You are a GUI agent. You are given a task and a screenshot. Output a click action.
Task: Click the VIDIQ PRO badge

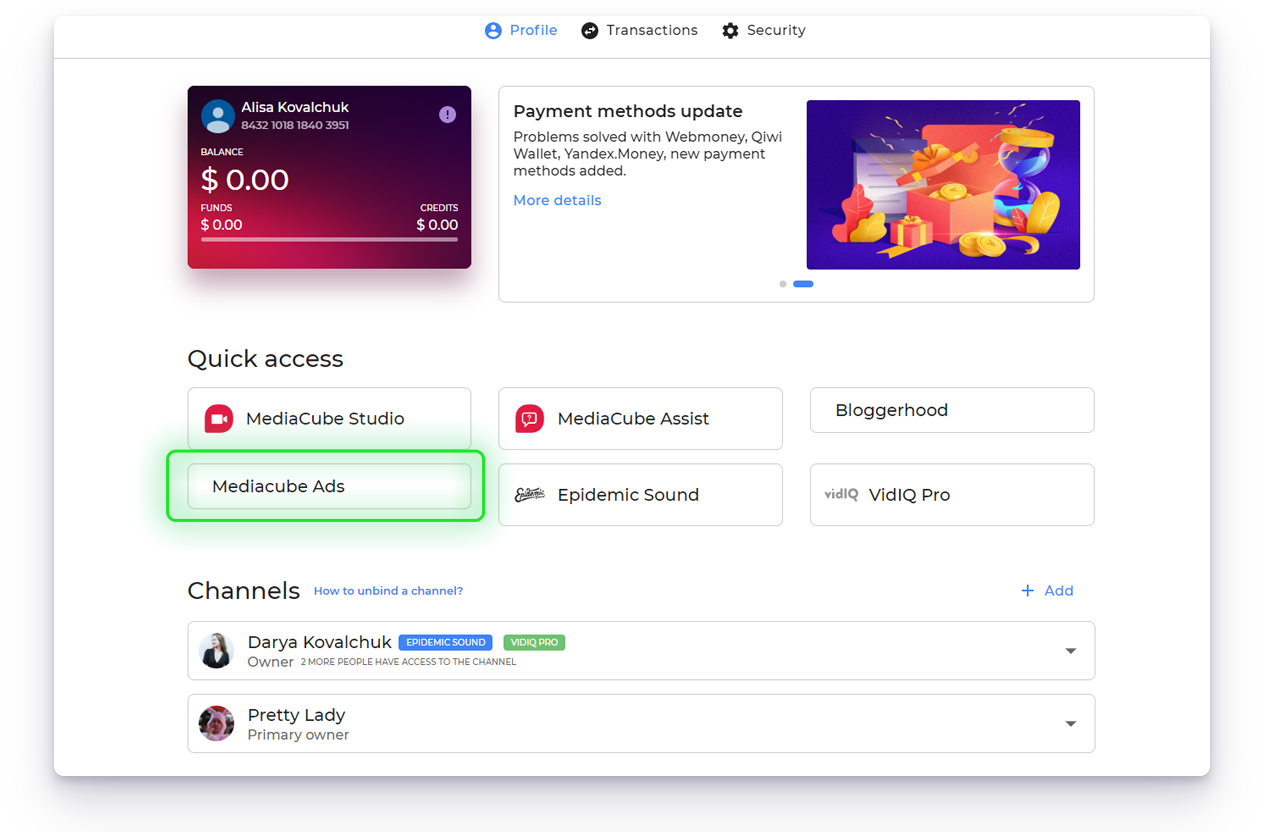(535, 642)
